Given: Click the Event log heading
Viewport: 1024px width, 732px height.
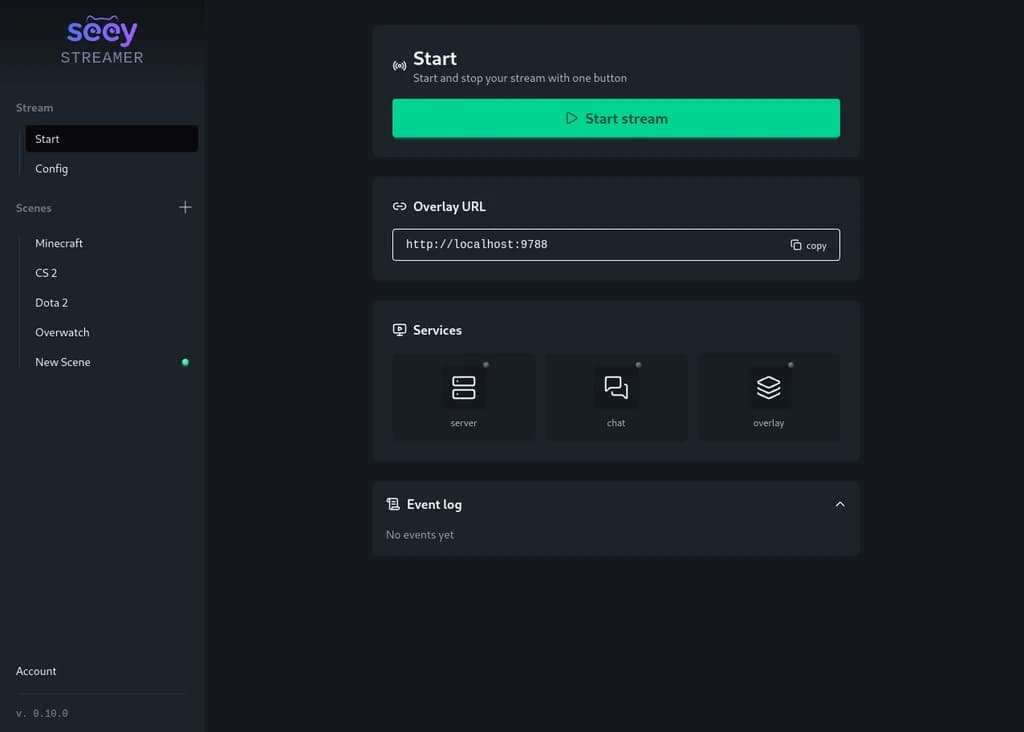Looking at the screenshot, I should click(x=434, y=504).
